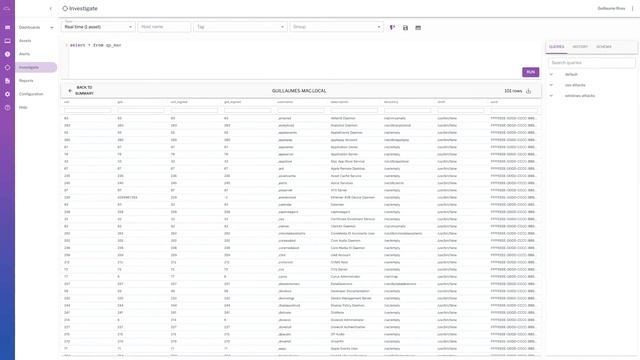Focus the gid column filter box

point(141,110)
